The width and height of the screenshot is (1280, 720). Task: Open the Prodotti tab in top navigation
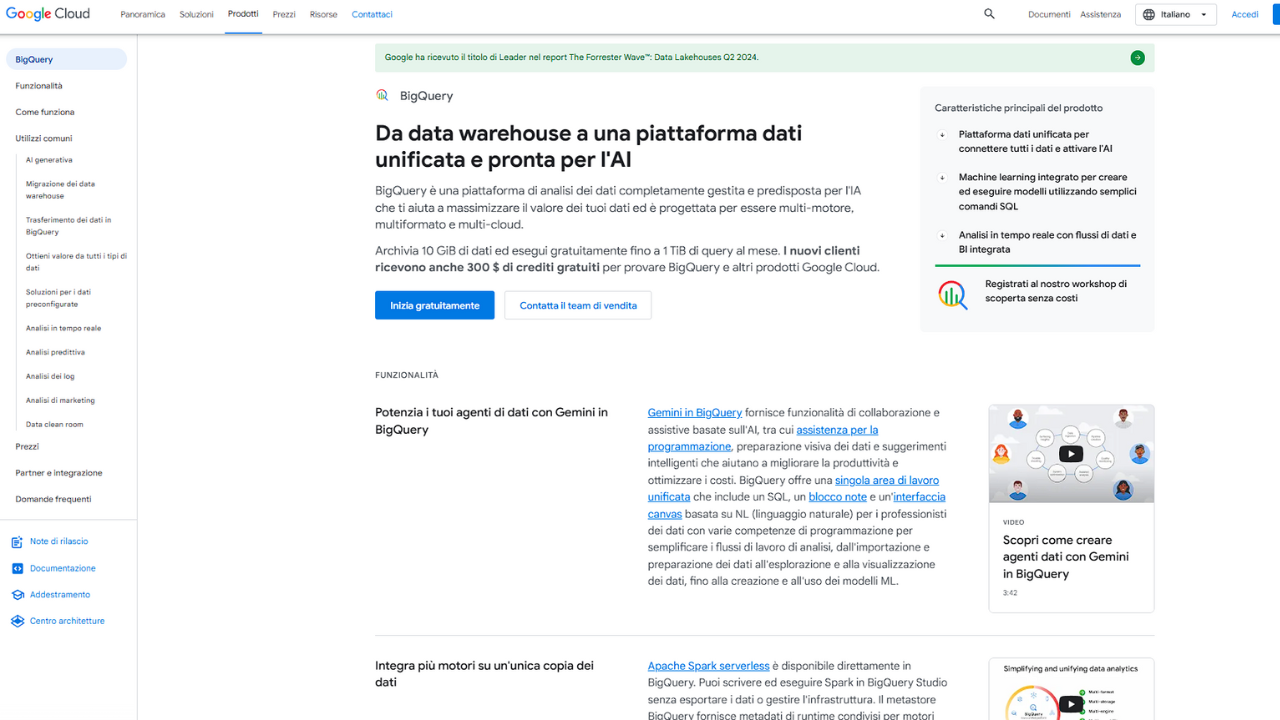(x=243, y=14)
